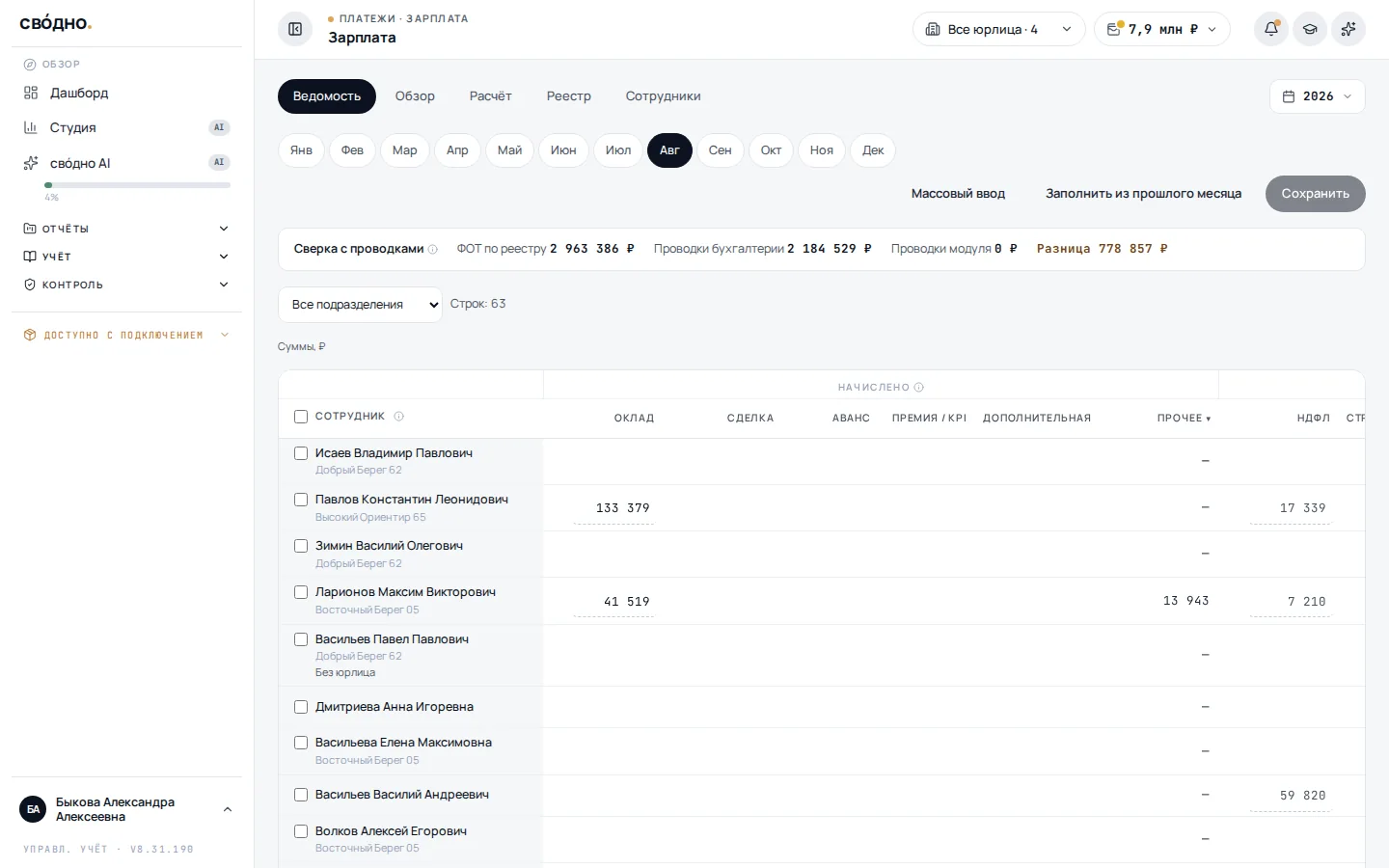Image resolution: width=1389 pixels, height=868 pixels.
Task: Open Студия in sidebar
Action: coord(126,127)
